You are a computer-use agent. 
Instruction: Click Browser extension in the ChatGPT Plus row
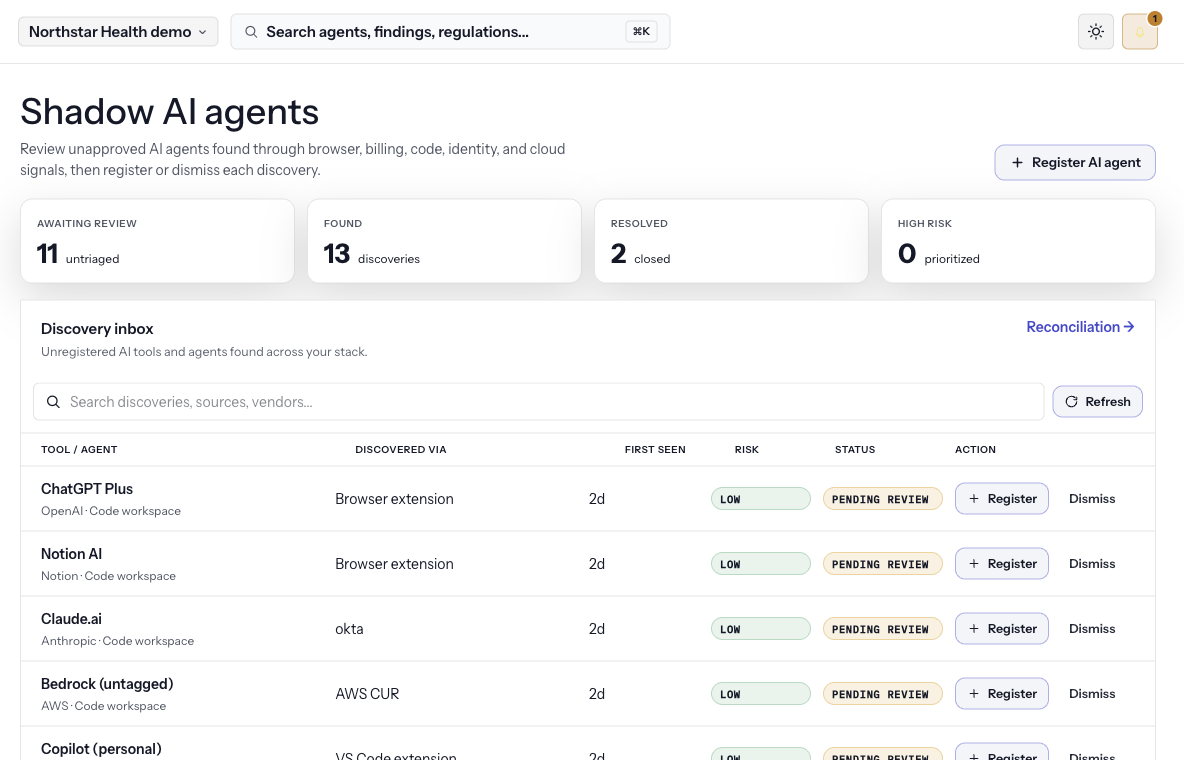(394, 499)
